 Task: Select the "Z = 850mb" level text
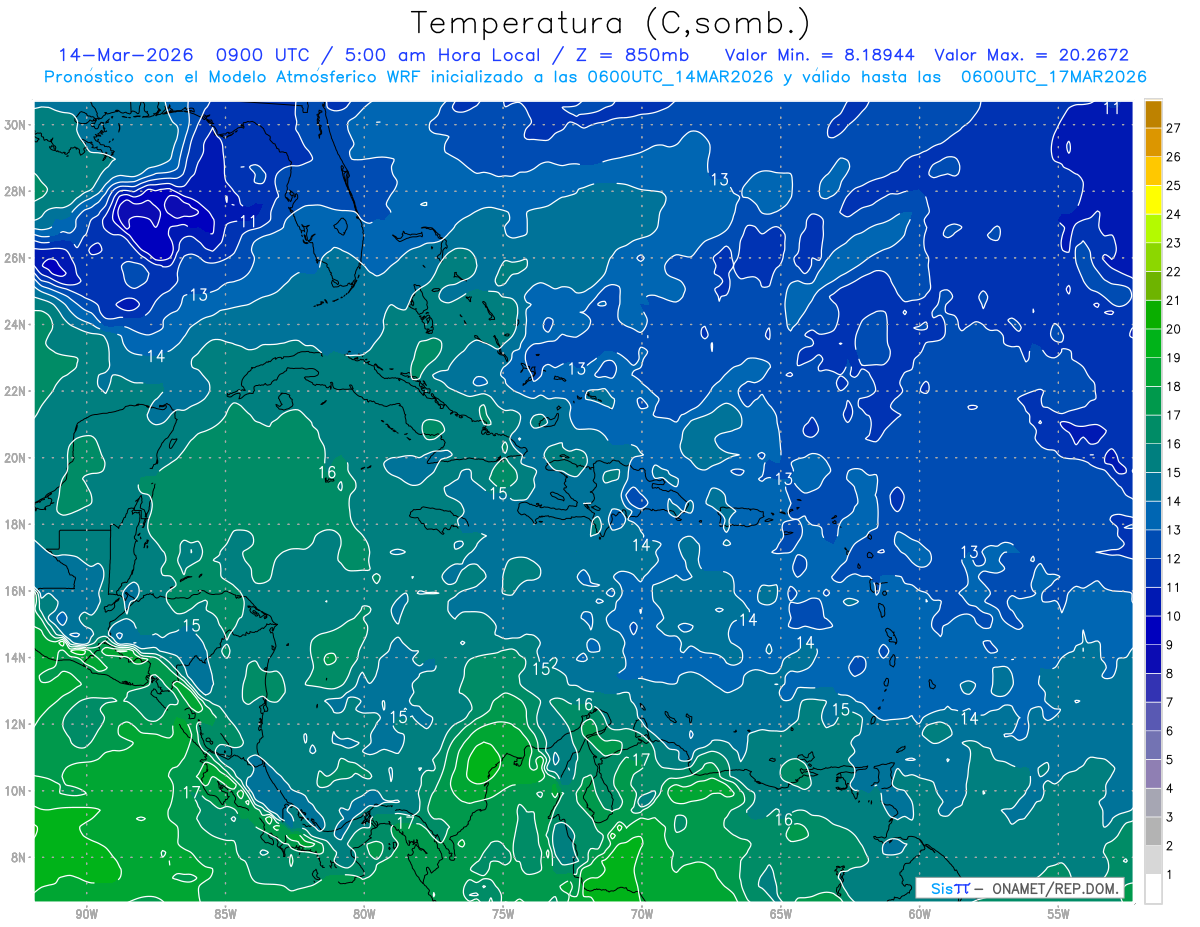[x=632, y=55]
